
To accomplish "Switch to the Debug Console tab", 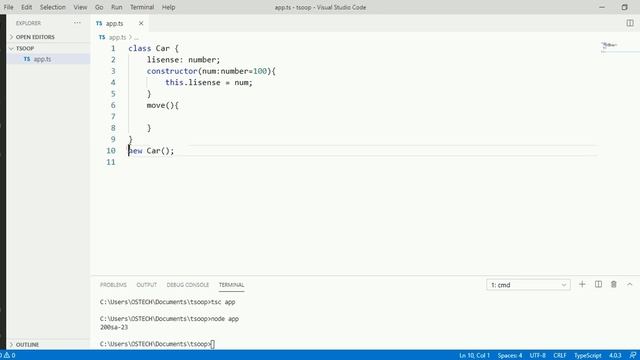I will coord(187,285).
